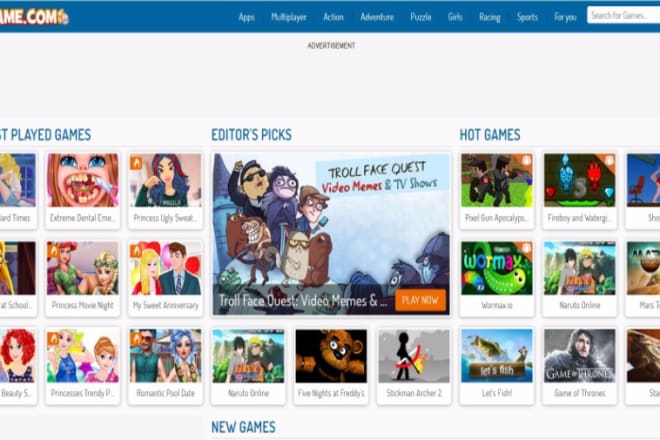
Task: Open the Racing category
Action: point(490,17)
